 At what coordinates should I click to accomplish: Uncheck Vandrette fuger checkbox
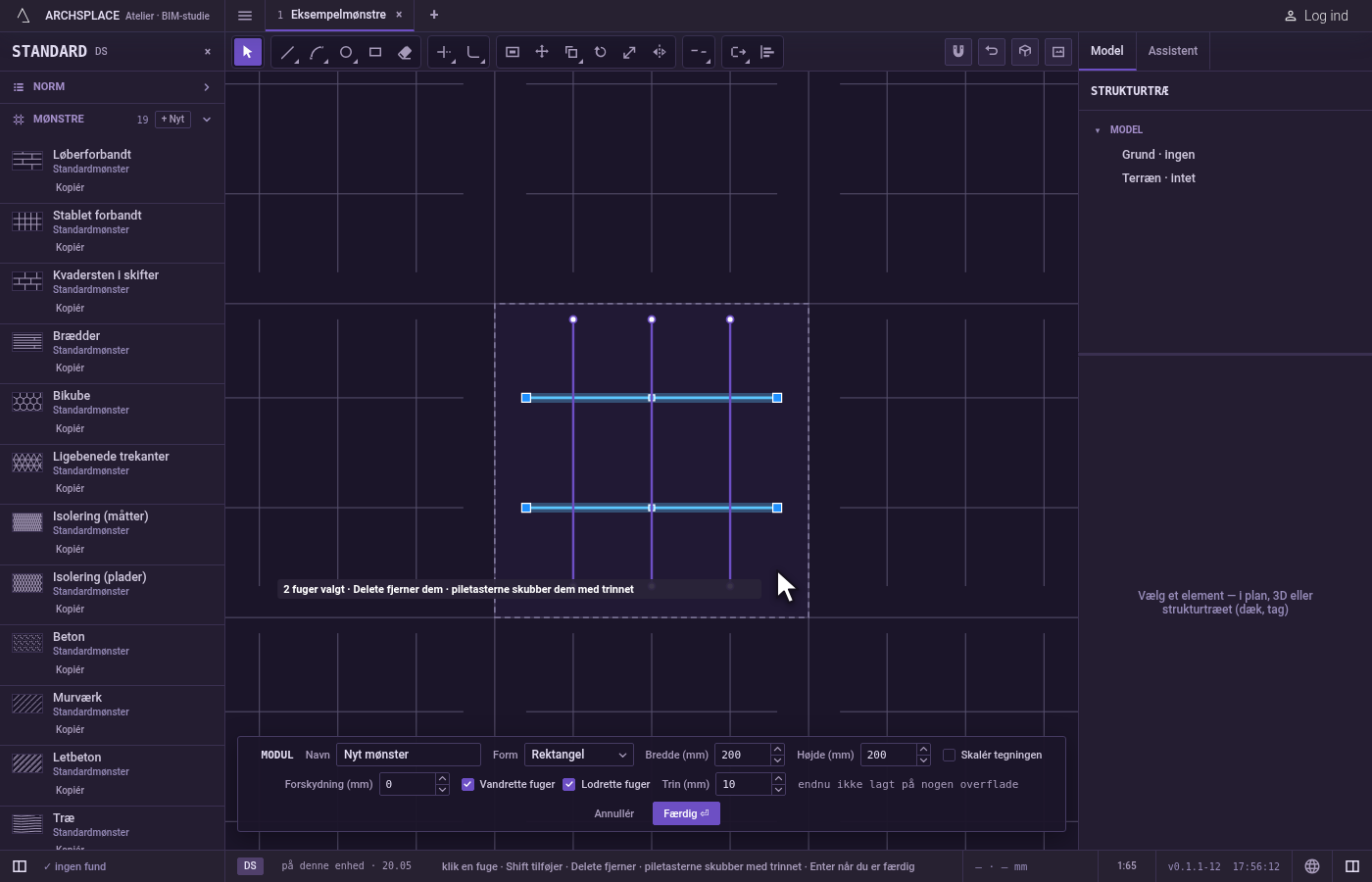(x=467, y=784)
